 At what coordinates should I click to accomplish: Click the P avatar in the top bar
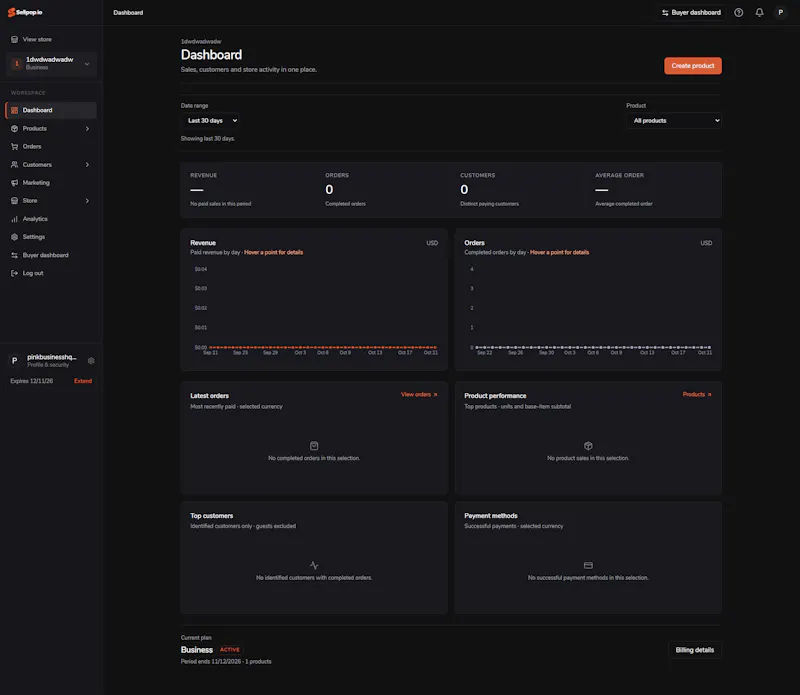(x=781, y=13)
